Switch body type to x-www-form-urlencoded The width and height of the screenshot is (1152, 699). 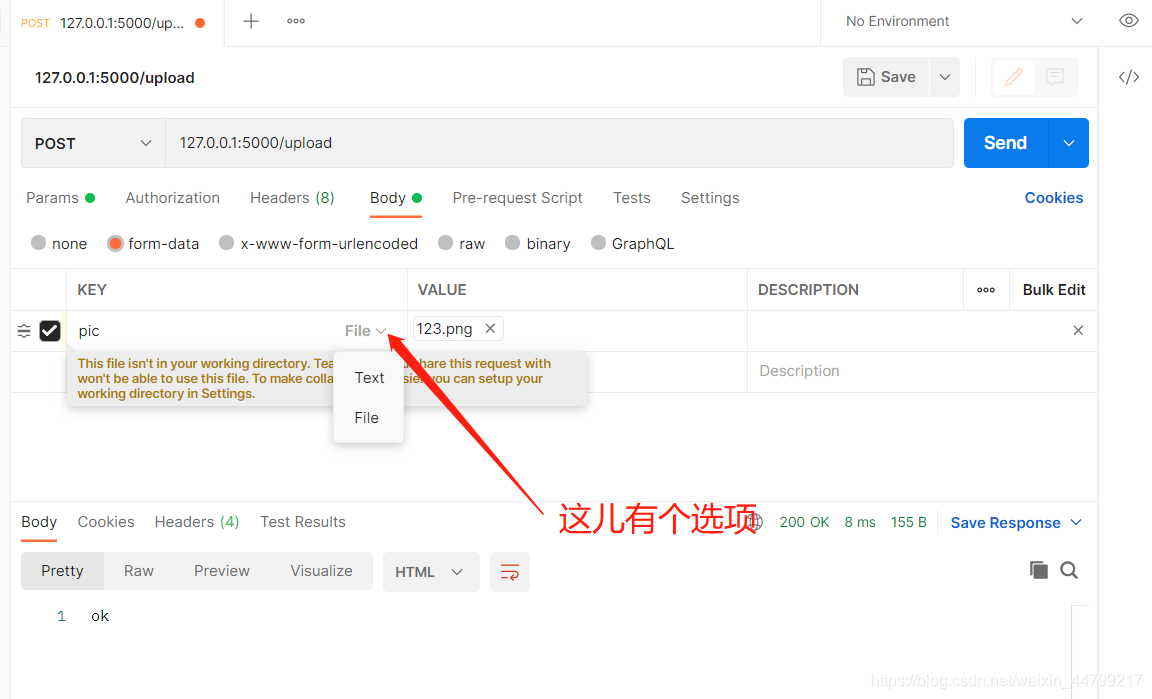pyautogui.click(x=226, y=243)
